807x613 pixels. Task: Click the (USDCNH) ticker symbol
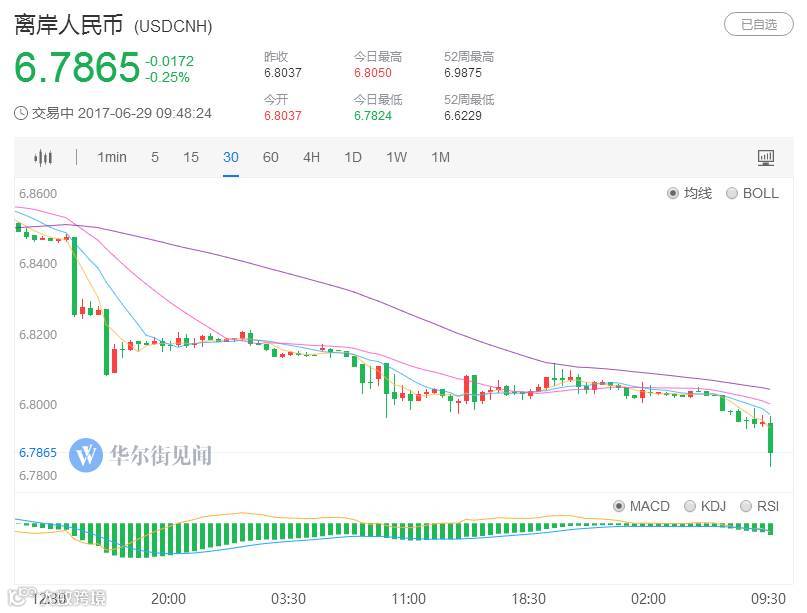click(173, 26)
